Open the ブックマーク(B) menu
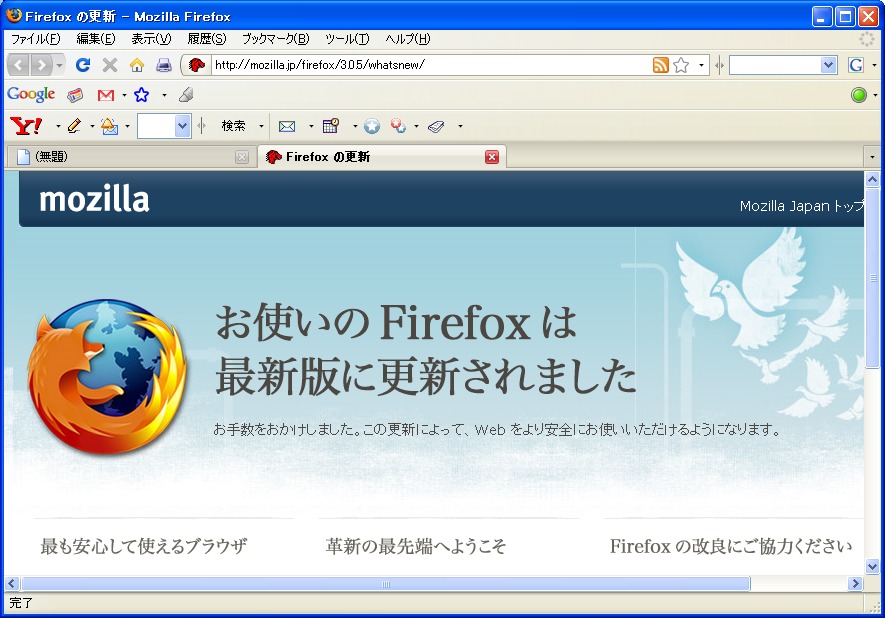The width and height of the screenshot is (885, 618). coord(276,39)
